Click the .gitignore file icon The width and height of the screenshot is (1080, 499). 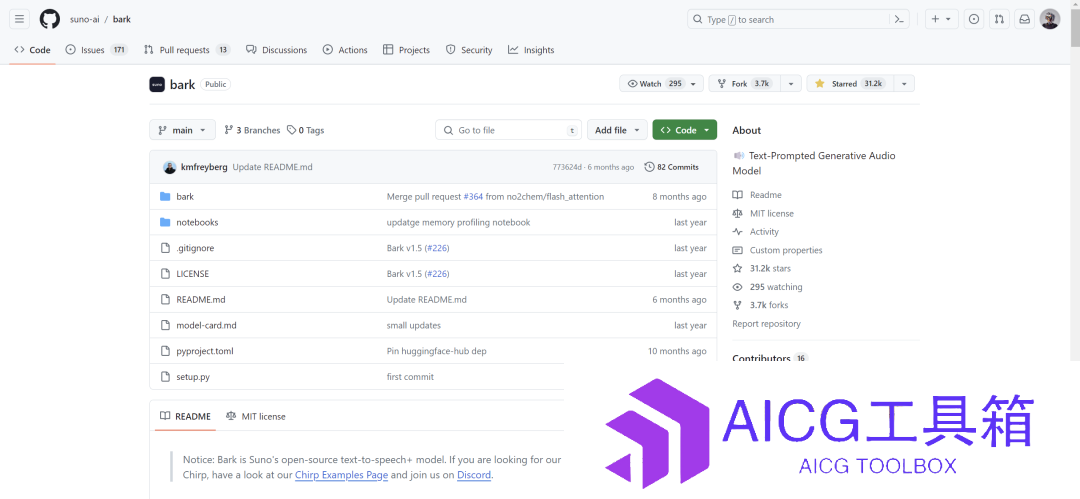[x=165, y=248]
